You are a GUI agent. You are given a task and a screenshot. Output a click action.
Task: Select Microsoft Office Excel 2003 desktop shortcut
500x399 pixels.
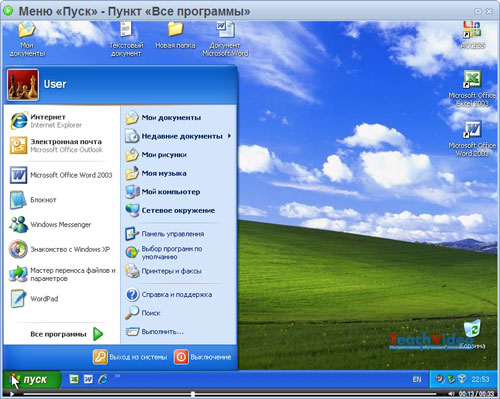472,88
